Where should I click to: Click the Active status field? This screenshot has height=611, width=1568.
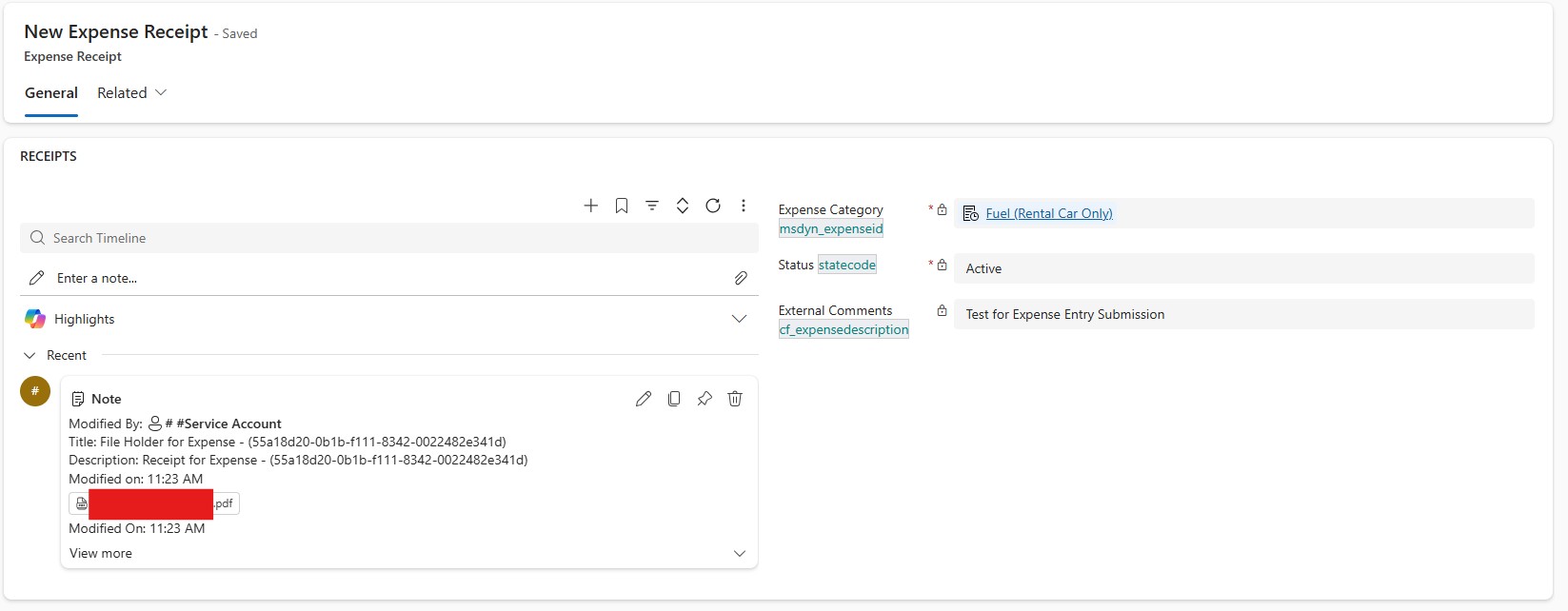1244,268
